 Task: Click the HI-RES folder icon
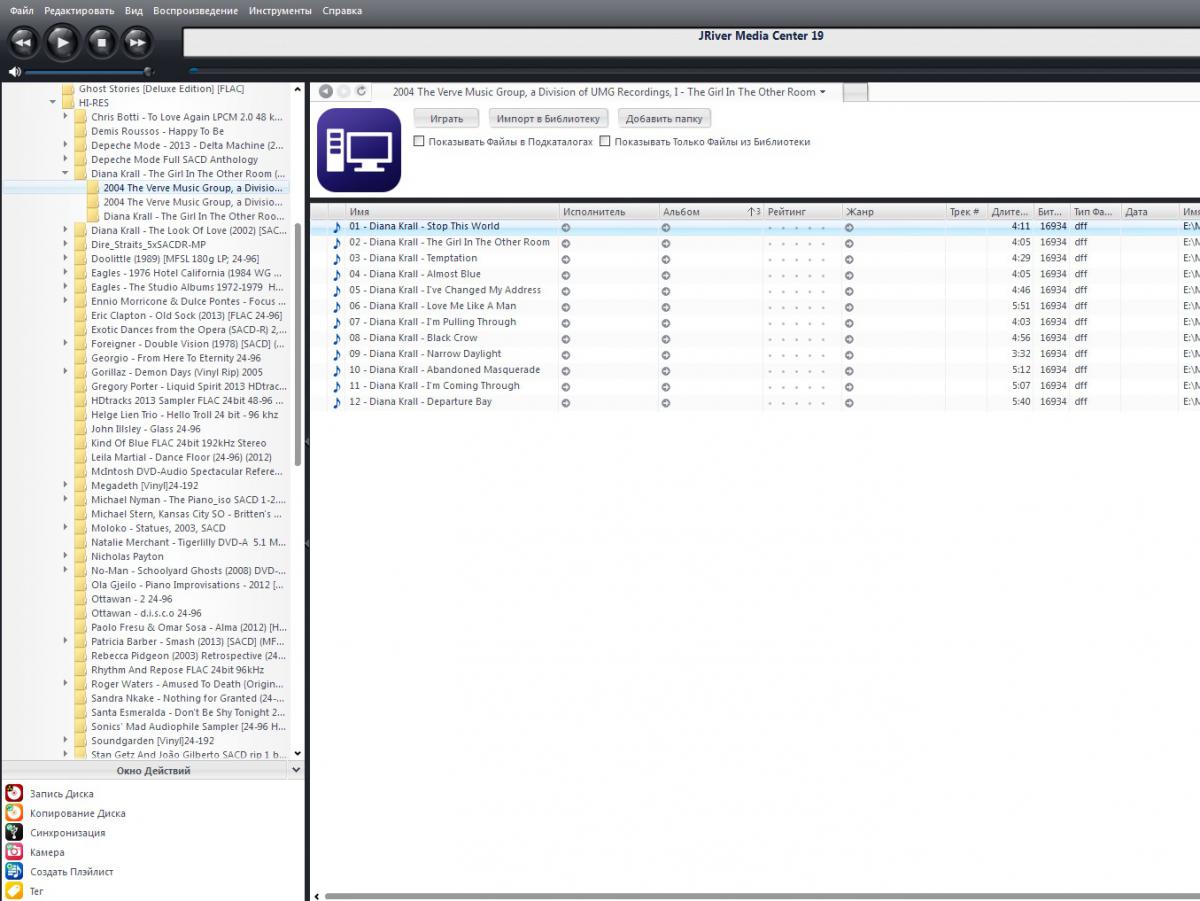coord(68,103)
